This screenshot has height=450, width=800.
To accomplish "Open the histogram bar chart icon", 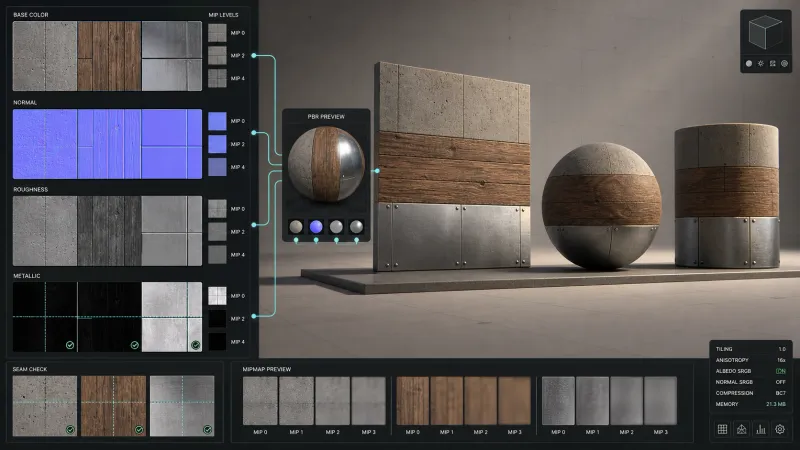I will (x=761, y=429).
